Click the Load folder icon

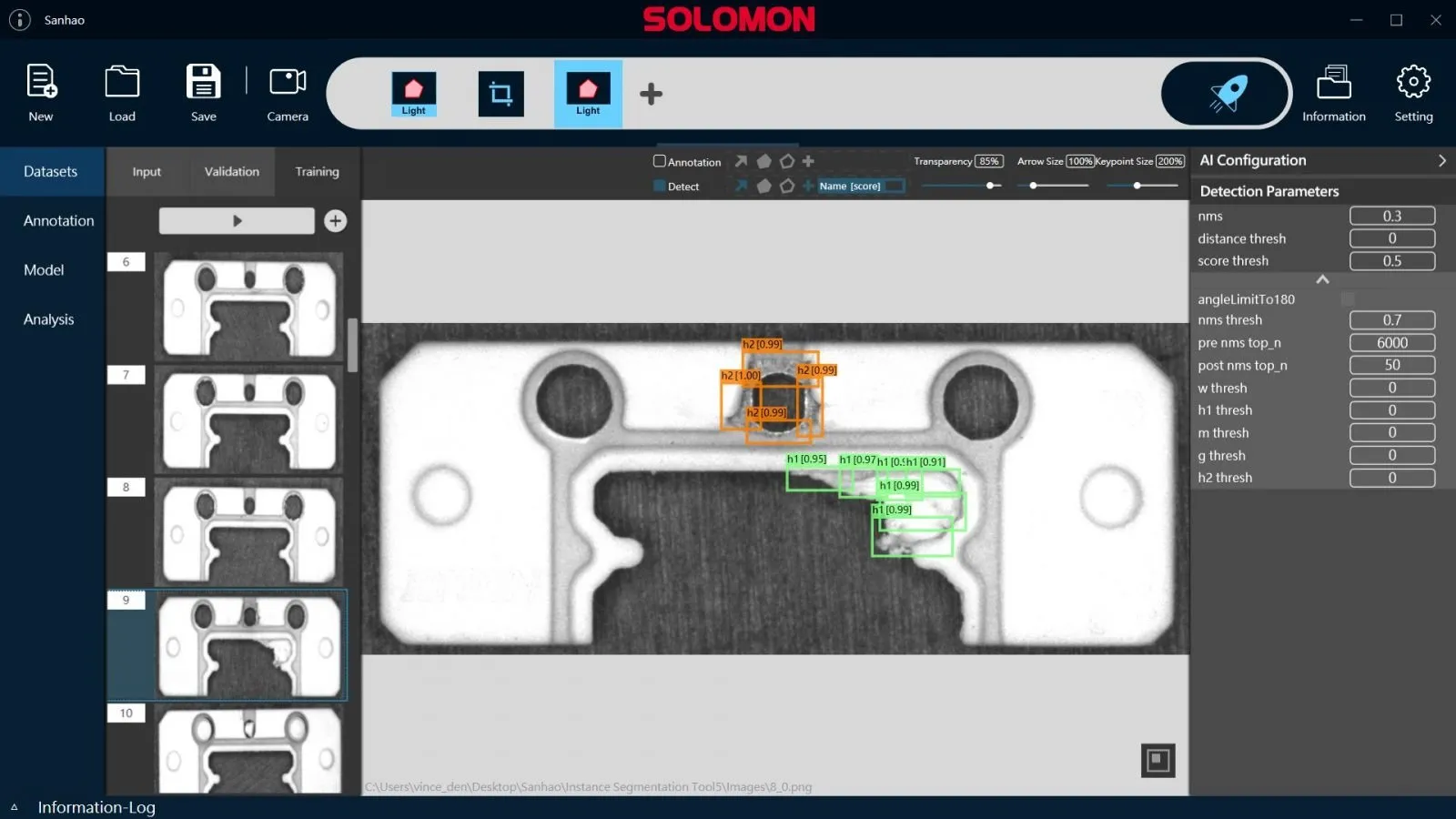click(x=122, y=81)
